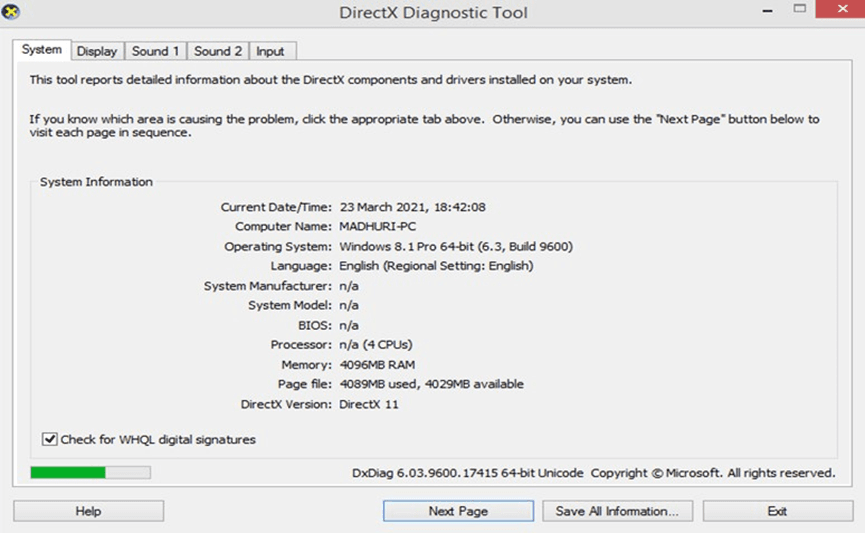Click the 4096MB RAM memory value
The width and height of the screenshot is (865, 533).
[377, 365]
